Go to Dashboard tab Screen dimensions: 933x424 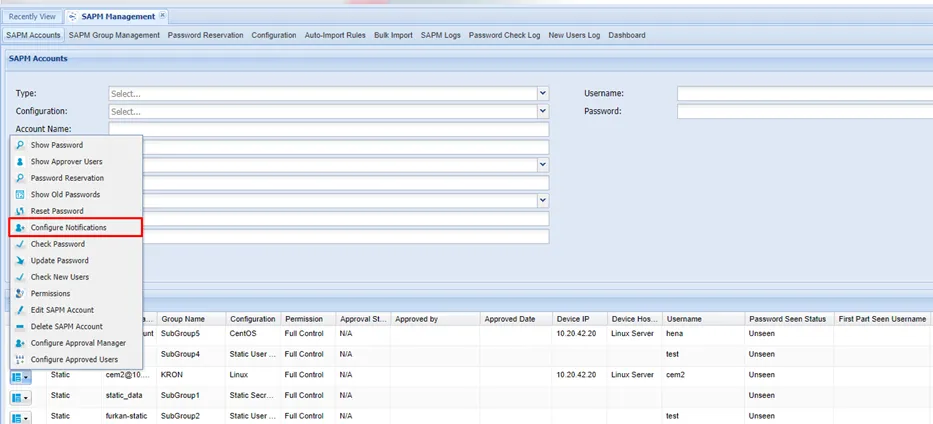(627, 35)
